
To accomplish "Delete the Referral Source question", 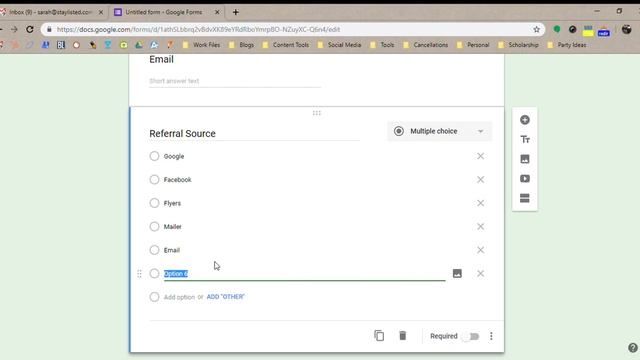I will point(402,336).
